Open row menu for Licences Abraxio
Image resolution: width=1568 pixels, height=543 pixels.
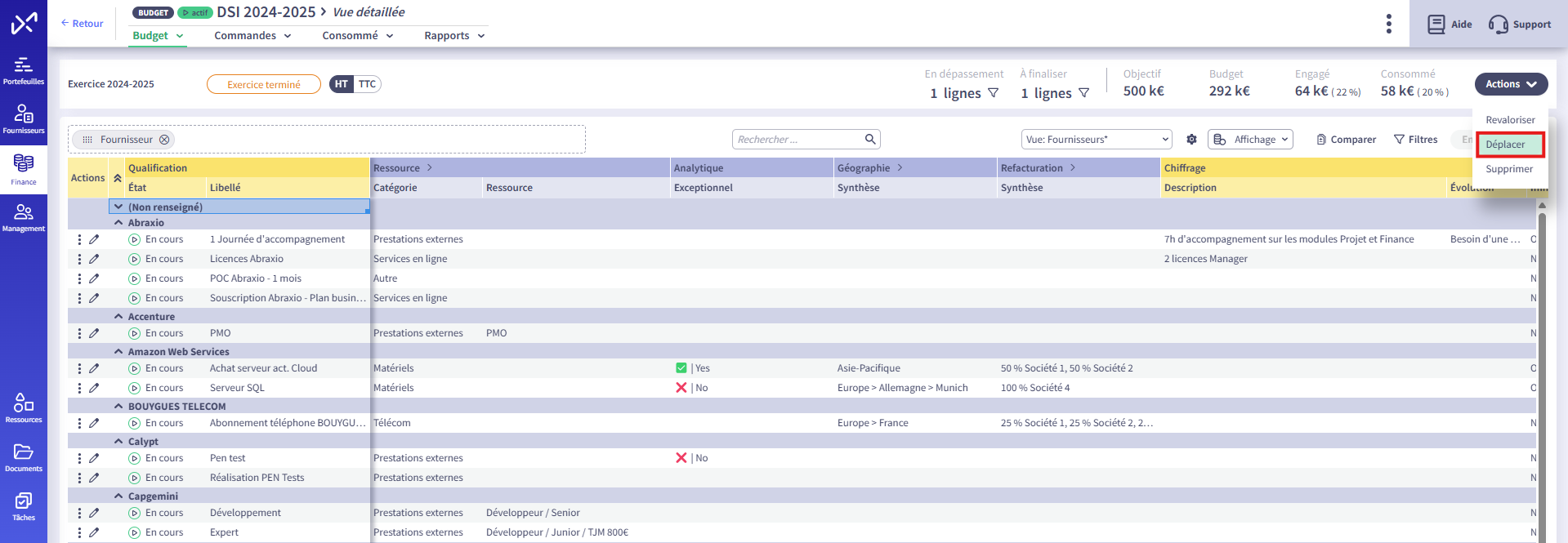point(79,259)
